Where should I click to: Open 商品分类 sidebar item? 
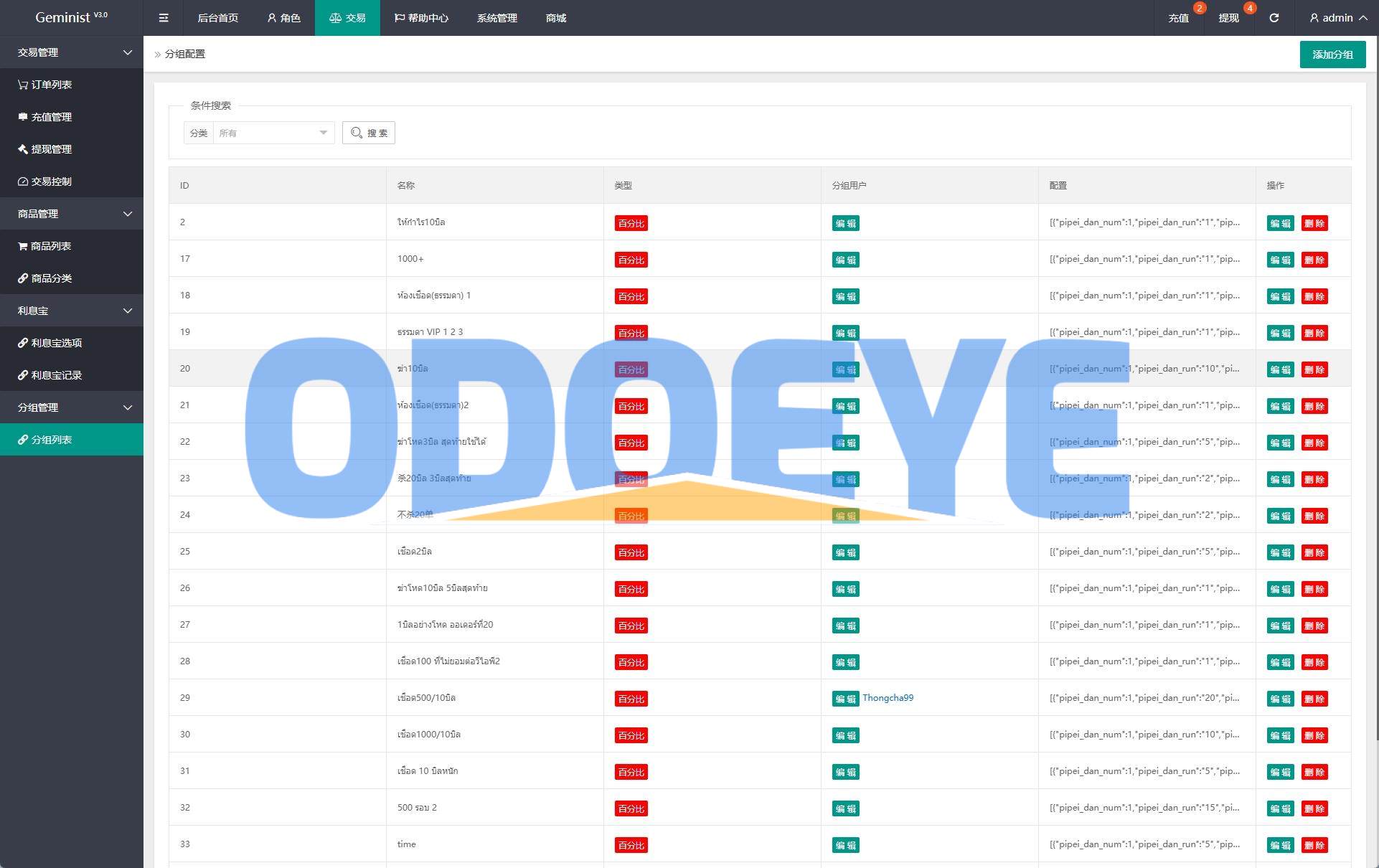coord(50,278)
